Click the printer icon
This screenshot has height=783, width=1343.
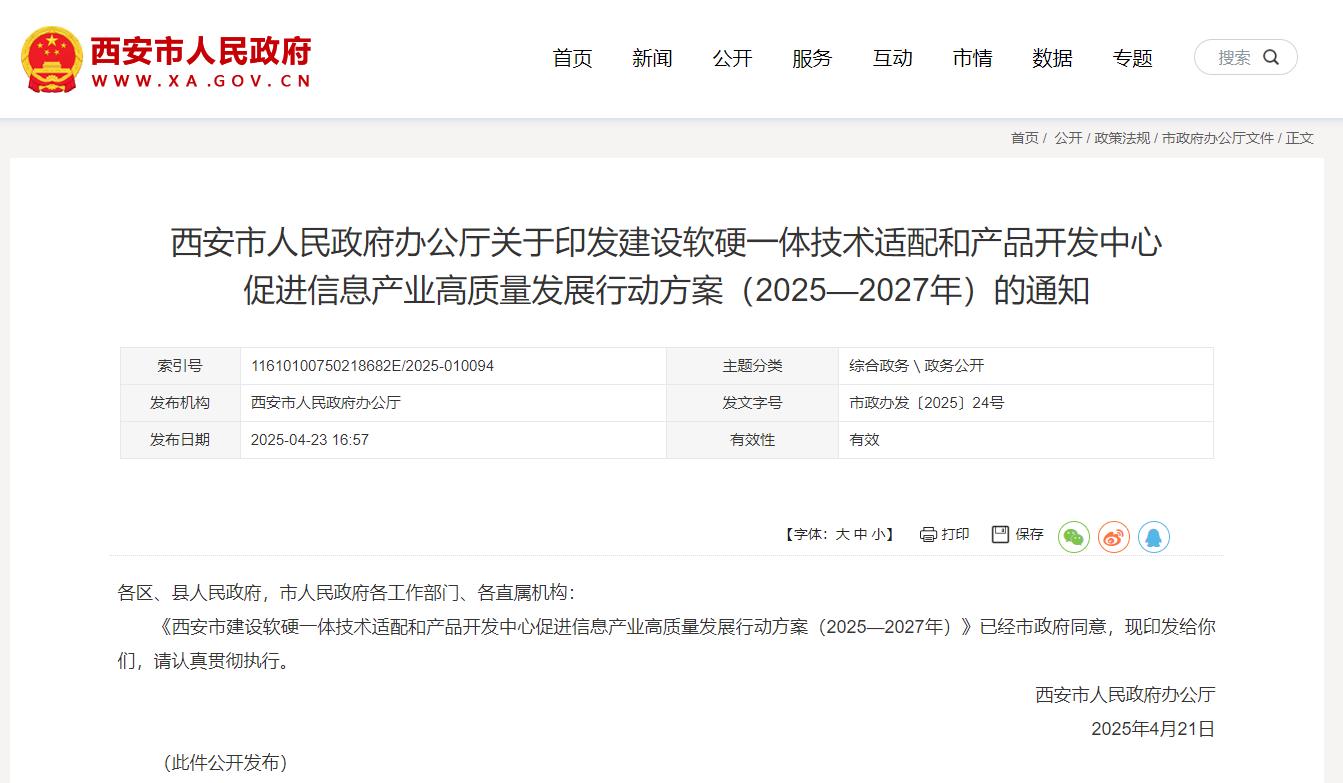point(928,535)
